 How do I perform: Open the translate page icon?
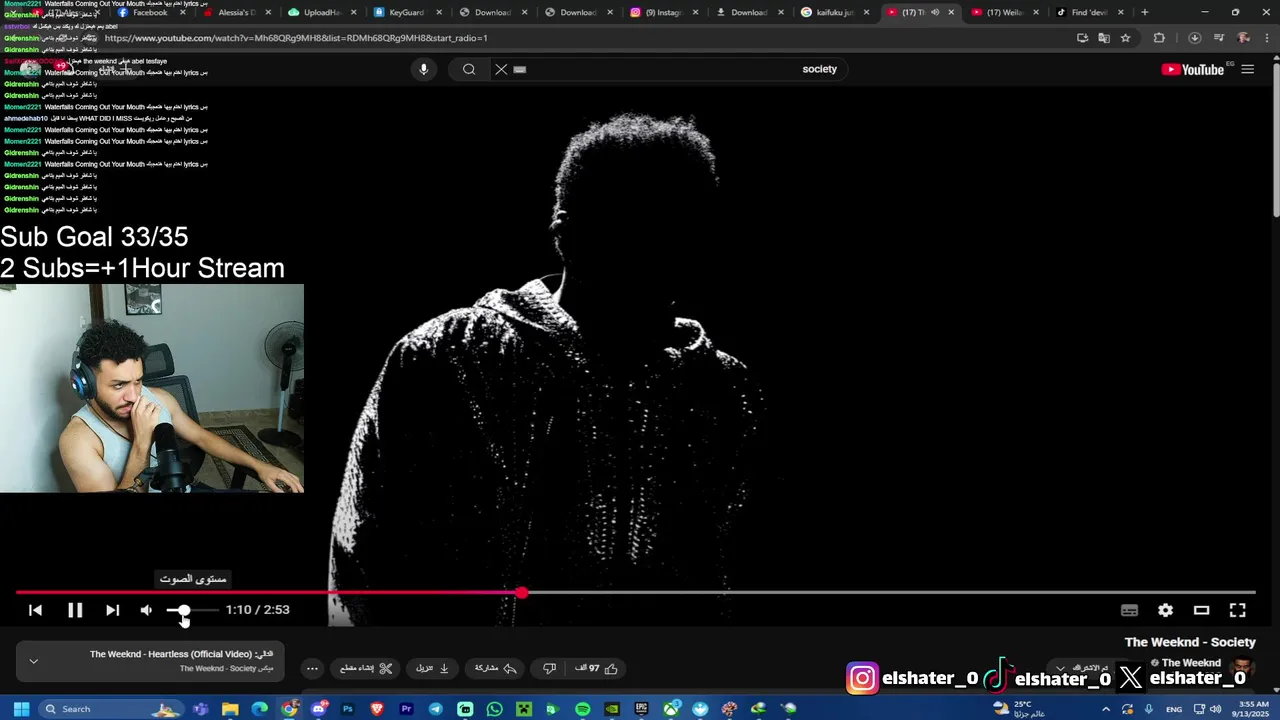[x=1103, y=38]
